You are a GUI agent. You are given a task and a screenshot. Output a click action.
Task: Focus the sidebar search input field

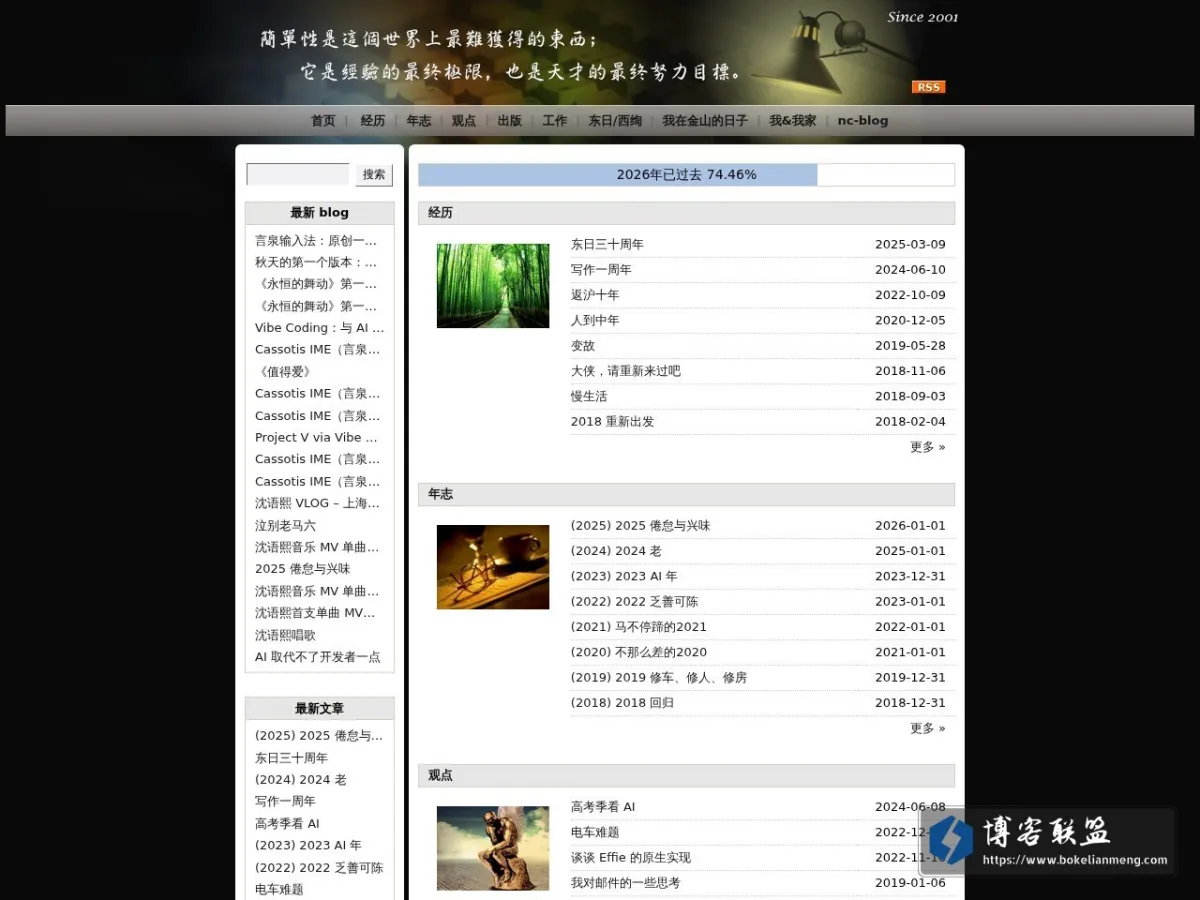[x=298, y=175]
